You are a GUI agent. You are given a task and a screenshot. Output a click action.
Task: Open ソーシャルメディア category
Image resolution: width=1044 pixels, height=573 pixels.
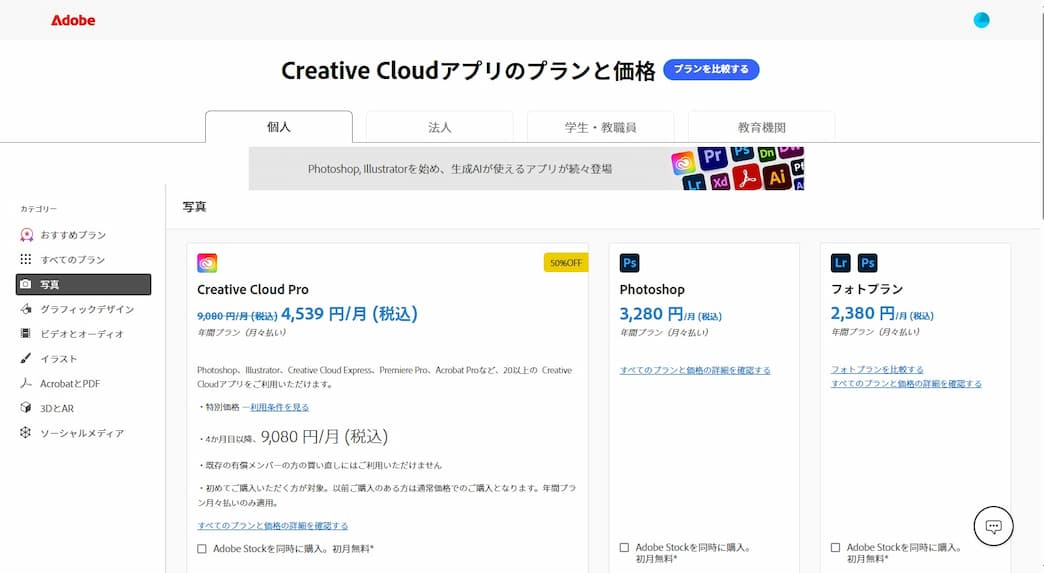point(83,433)
